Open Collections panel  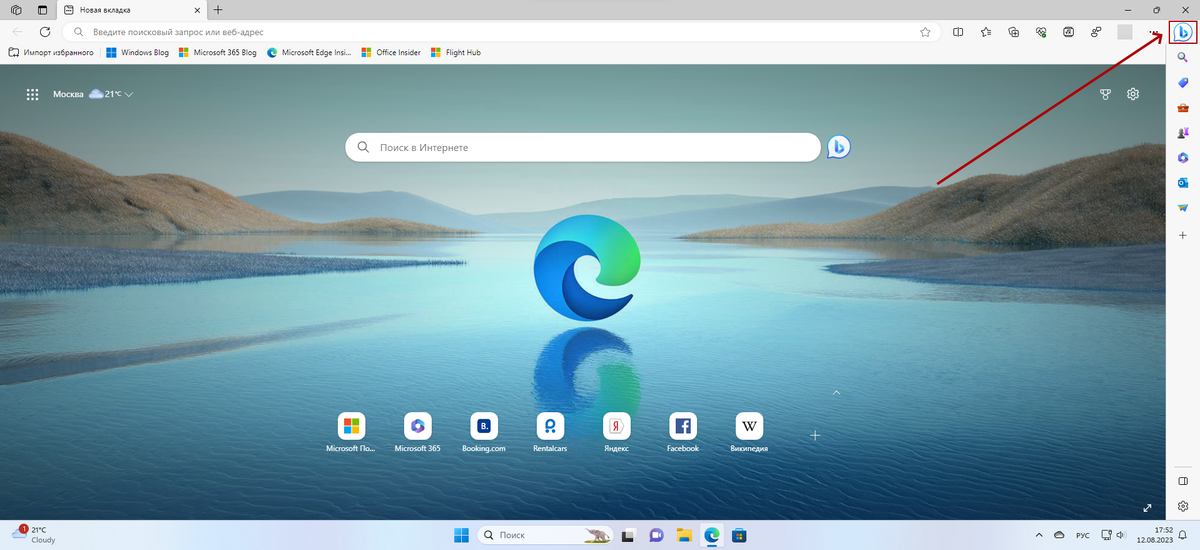point(1014,32)
